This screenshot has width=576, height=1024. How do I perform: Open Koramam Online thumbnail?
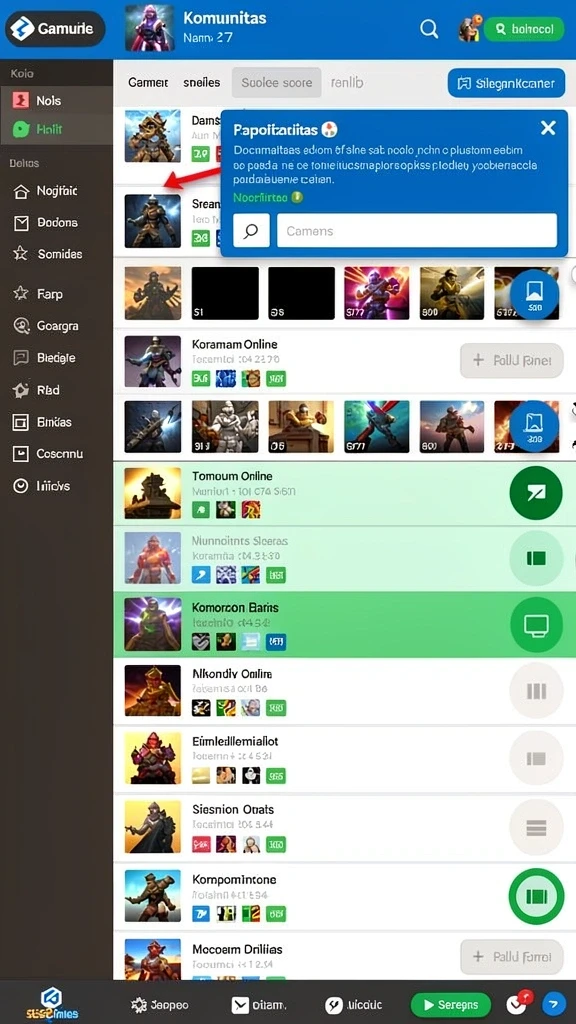click(153, 361)
